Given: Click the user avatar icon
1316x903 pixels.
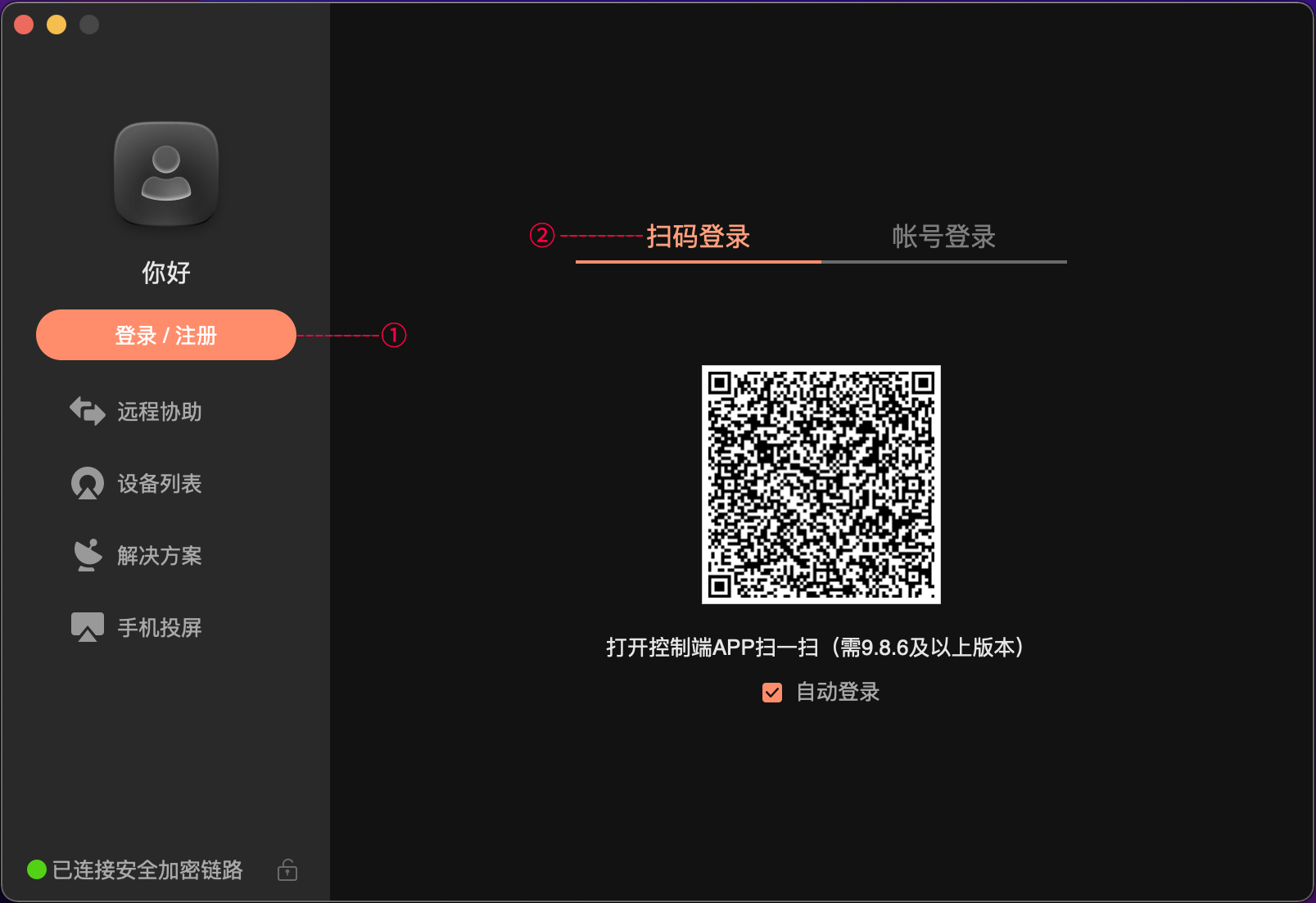Looking at the screenshot, I should pos(166,174).
